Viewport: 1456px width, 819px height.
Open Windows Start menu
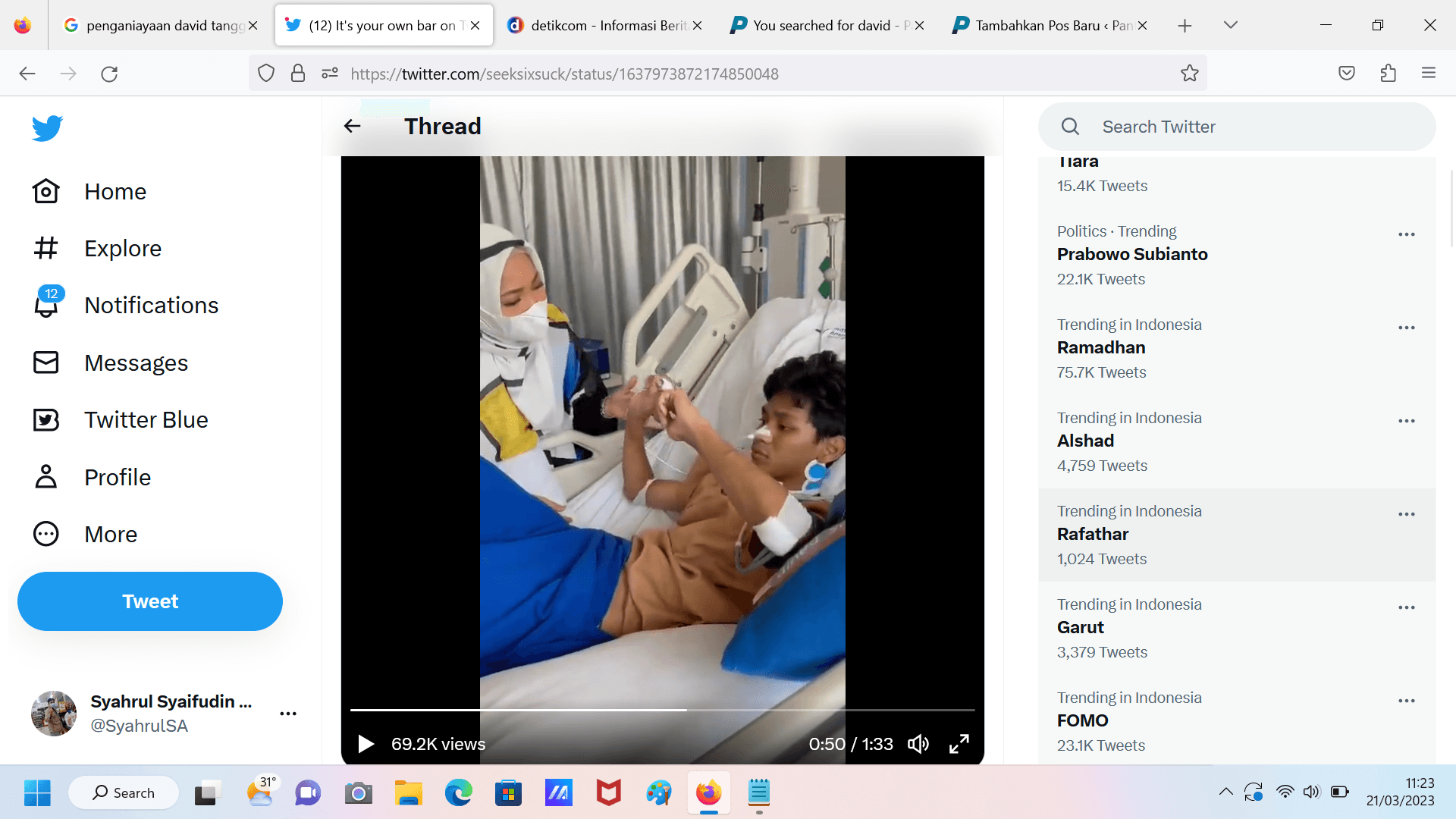point(37,792)
